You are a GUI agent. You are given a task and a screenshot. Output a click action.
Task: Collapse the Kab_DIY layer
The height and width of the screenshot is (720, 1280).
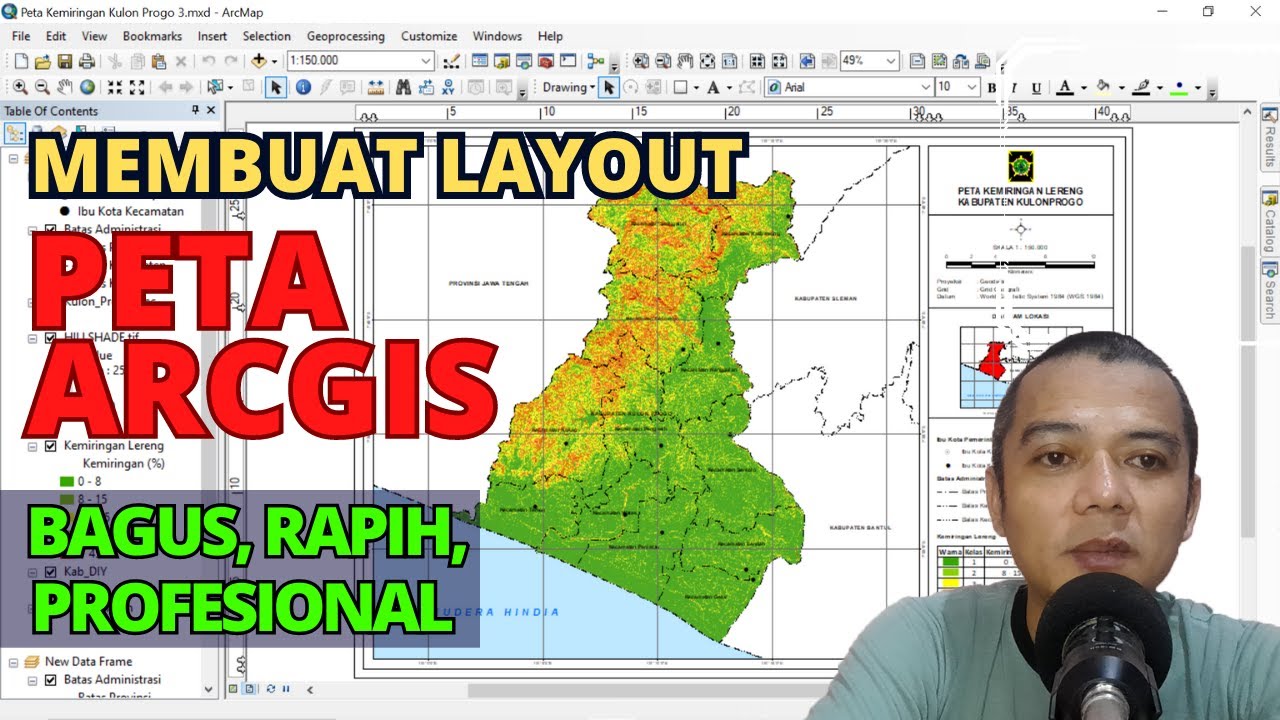(32, 572)
